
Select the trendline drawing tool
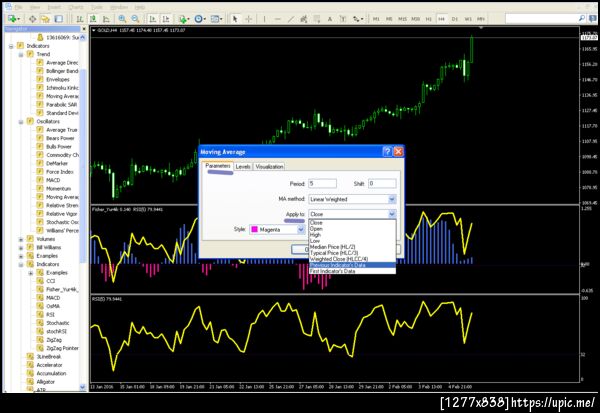[x=291, y=19]
